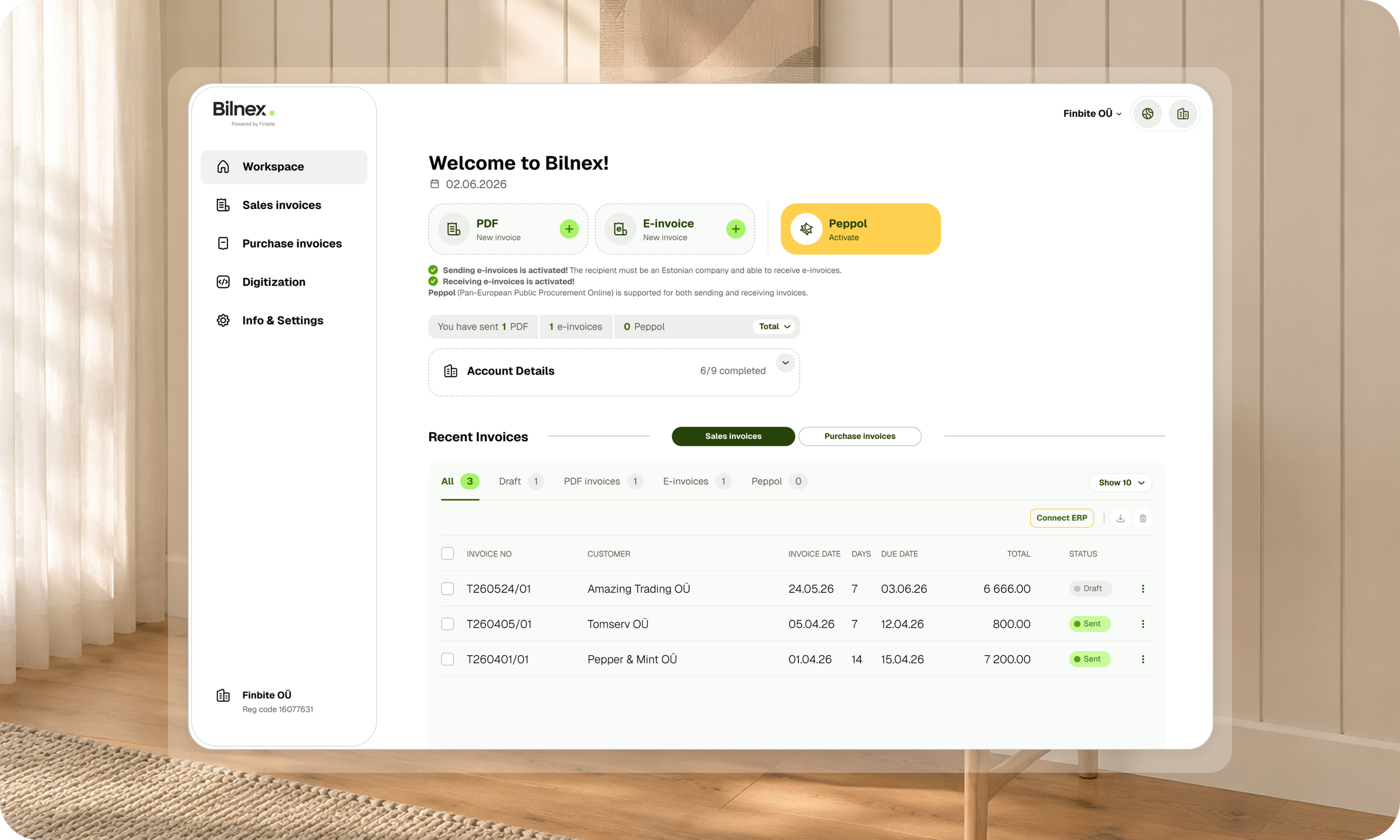Open the Finbite OÜ company dropdown
The height and width of the screenshot is (840, 1400).
1091,114
